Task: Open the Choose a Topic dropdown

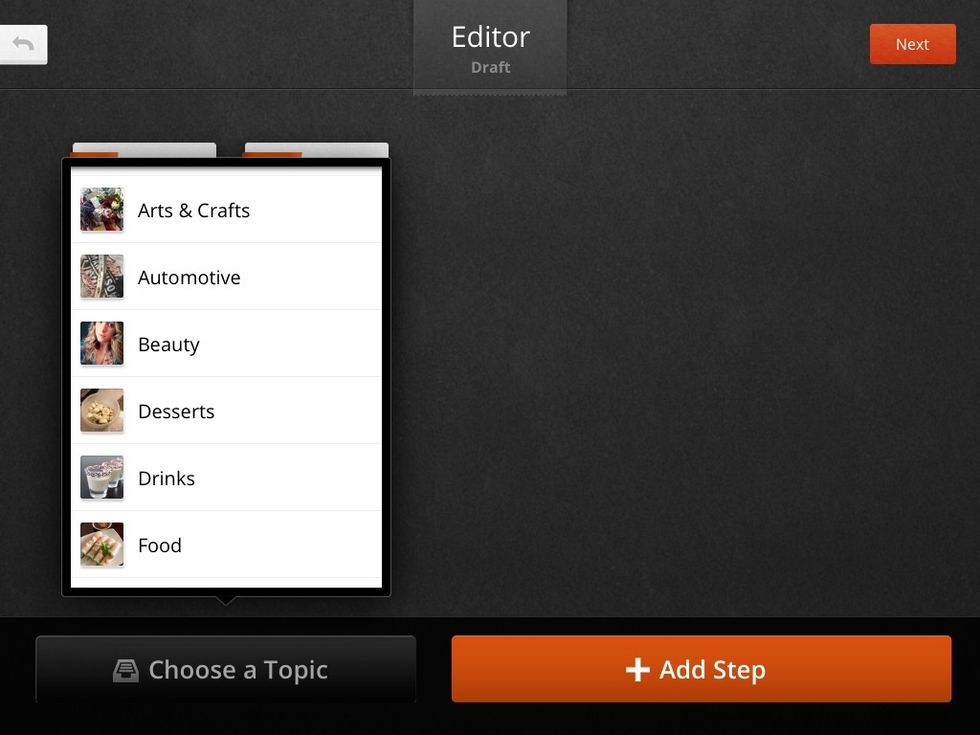Action: pyautogui.click(x=226, y=669)
